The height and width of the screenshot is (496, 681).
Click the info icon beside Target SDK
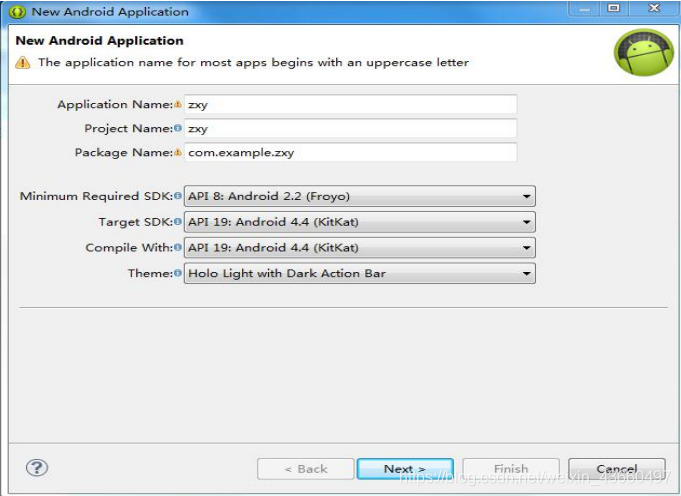[178, 222]
